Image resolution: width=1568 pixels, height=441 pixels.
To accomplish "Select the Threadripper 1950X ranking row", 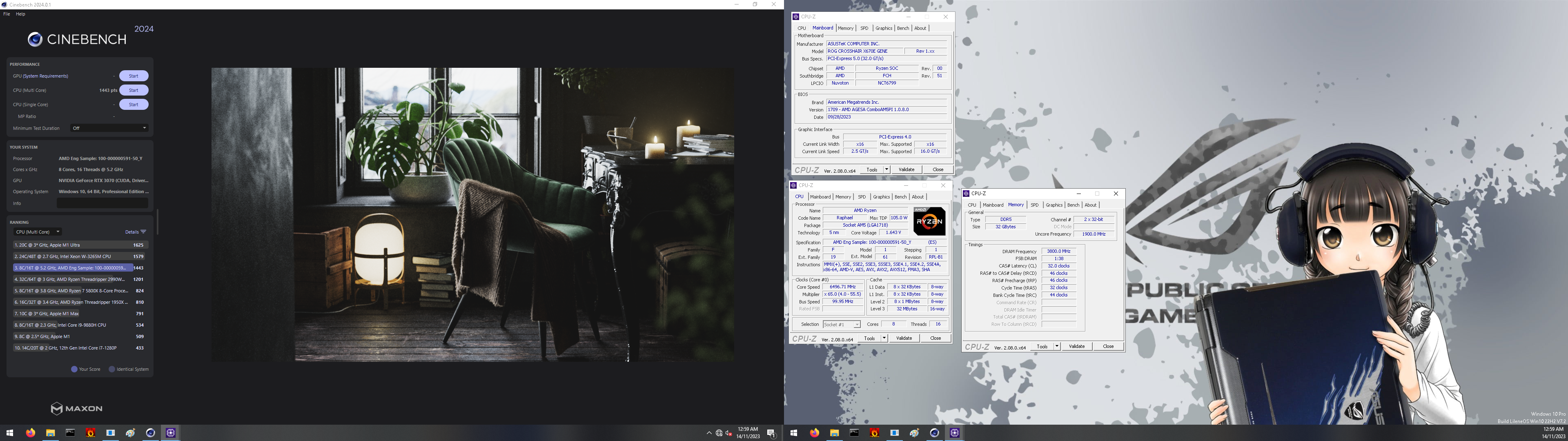I will tap(80, 302).
